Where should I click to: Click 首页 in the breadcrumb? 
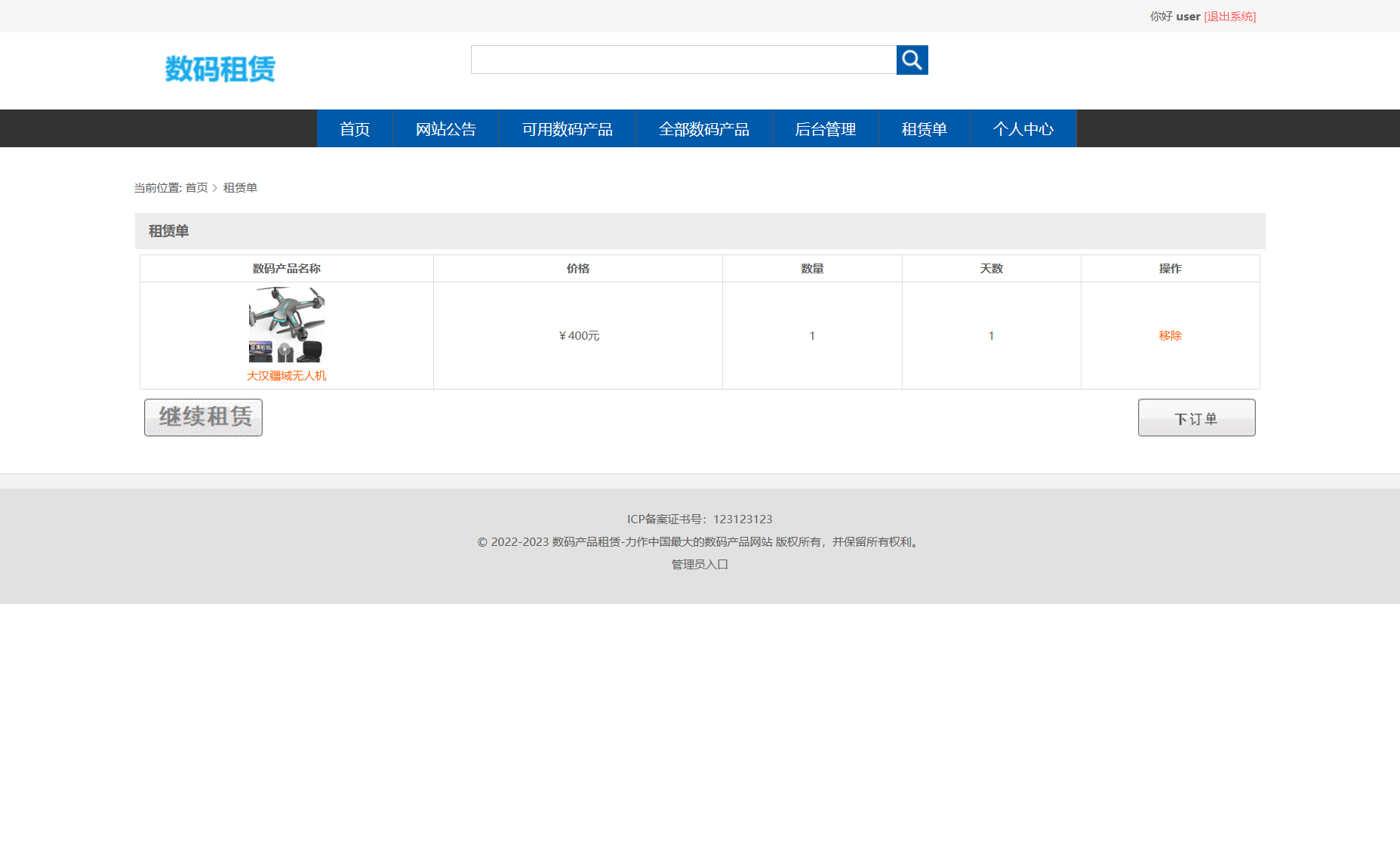tap(196, 187)
